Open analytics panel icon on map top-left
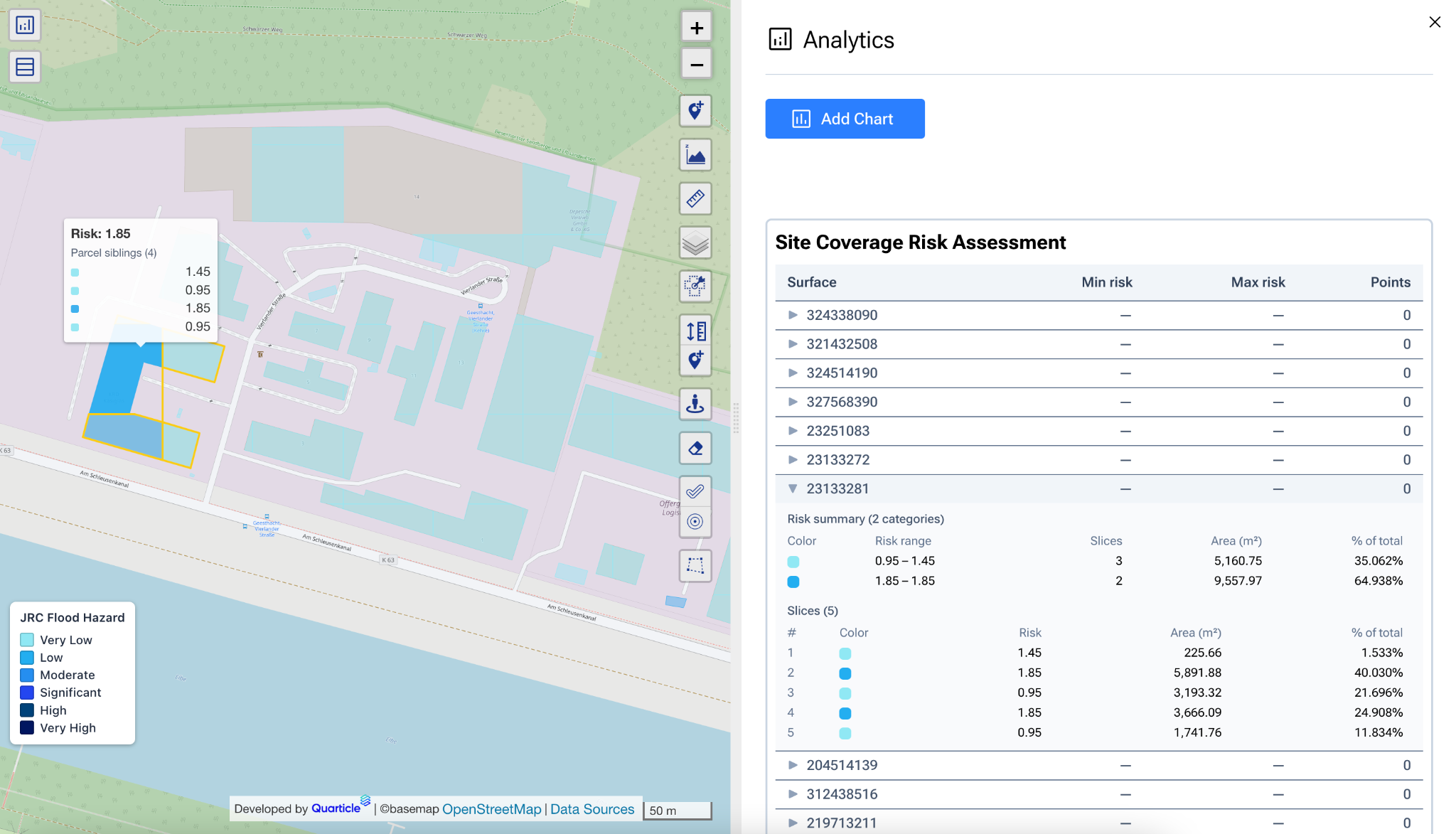Viewport: 1456px width, 834px height. click(25, 25)
